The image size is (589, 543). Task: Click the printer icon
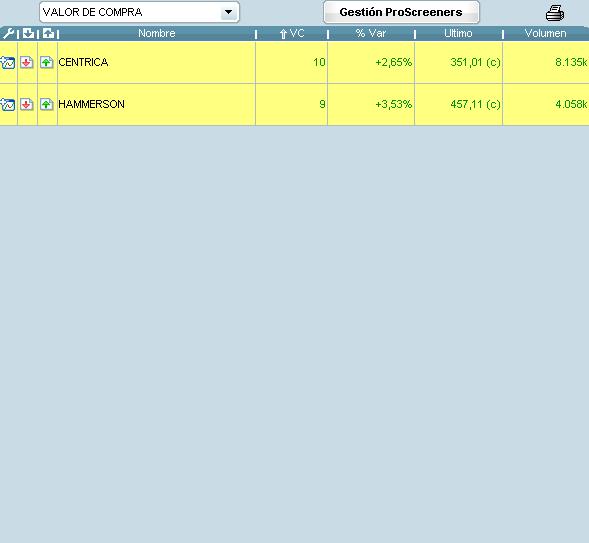[554, 13]
